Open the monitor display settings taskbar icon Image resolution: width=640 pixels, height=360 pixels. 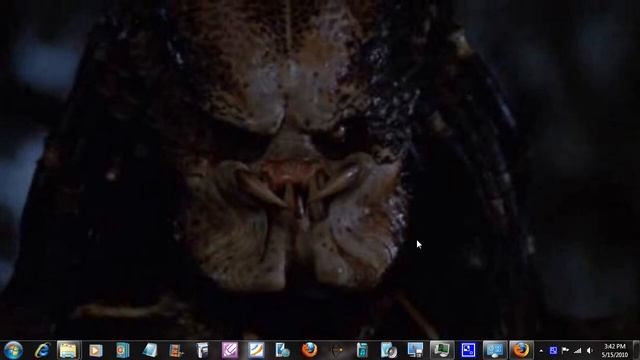tap(416, 350)
